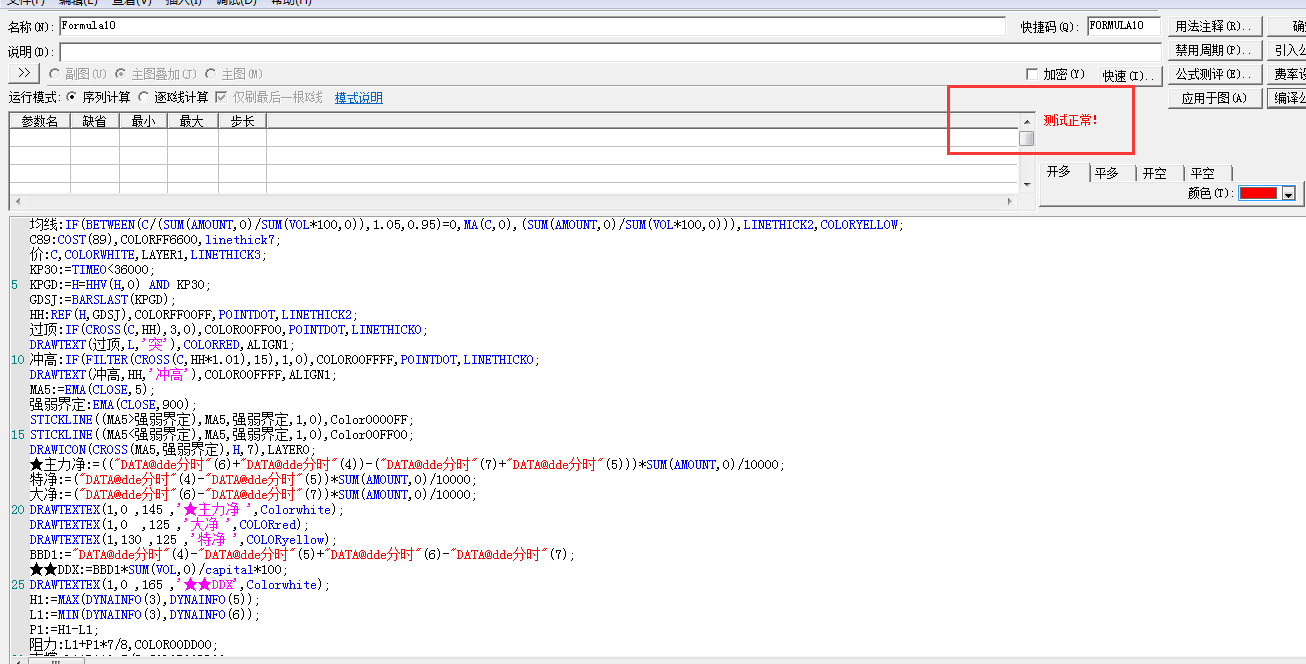Choose the 主图叠加 radio option
The height and width of the screenshot is (664, 1306).
click(121, 74)
